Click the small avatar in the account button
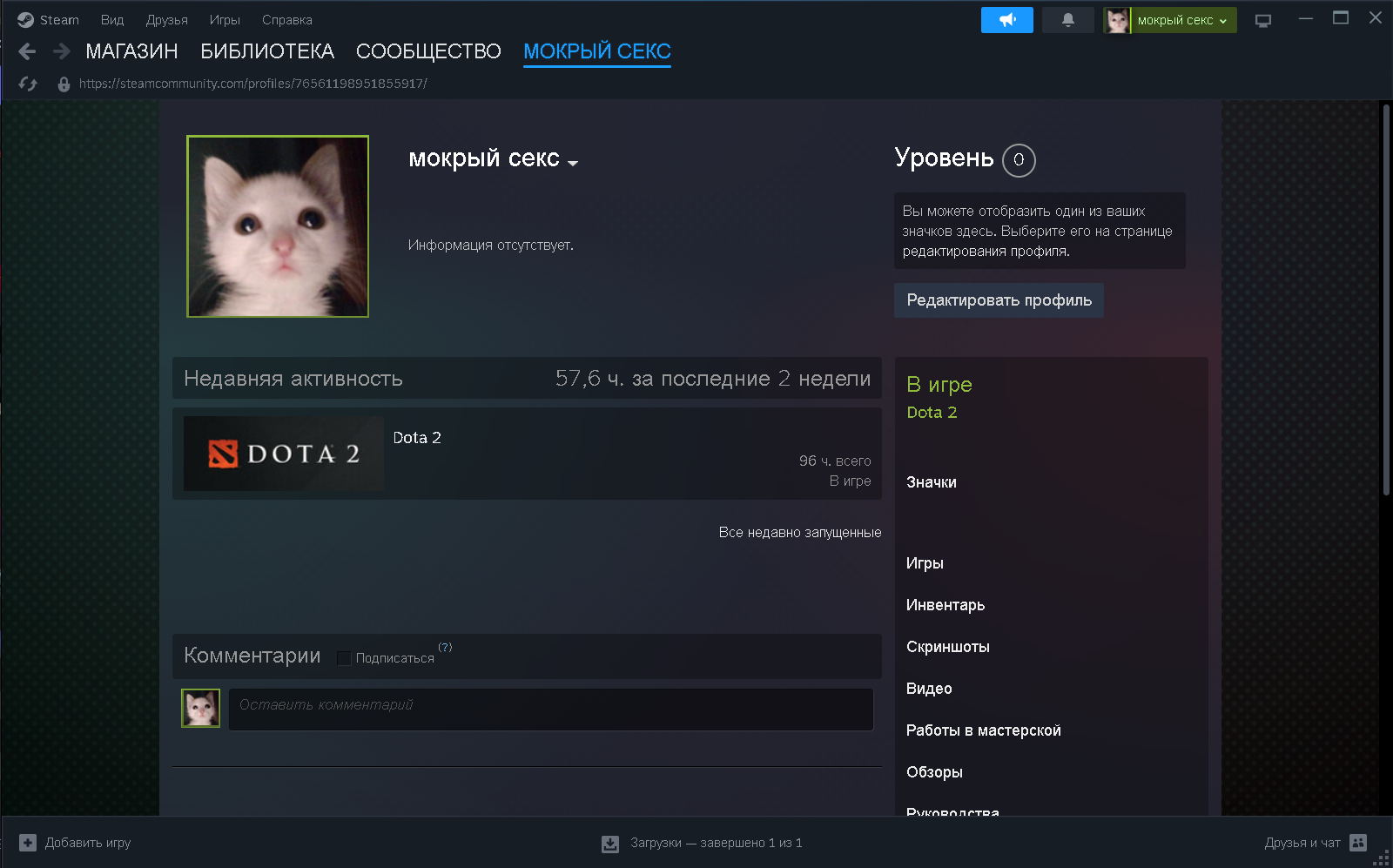1393x868 pixels. point(1117,20)
